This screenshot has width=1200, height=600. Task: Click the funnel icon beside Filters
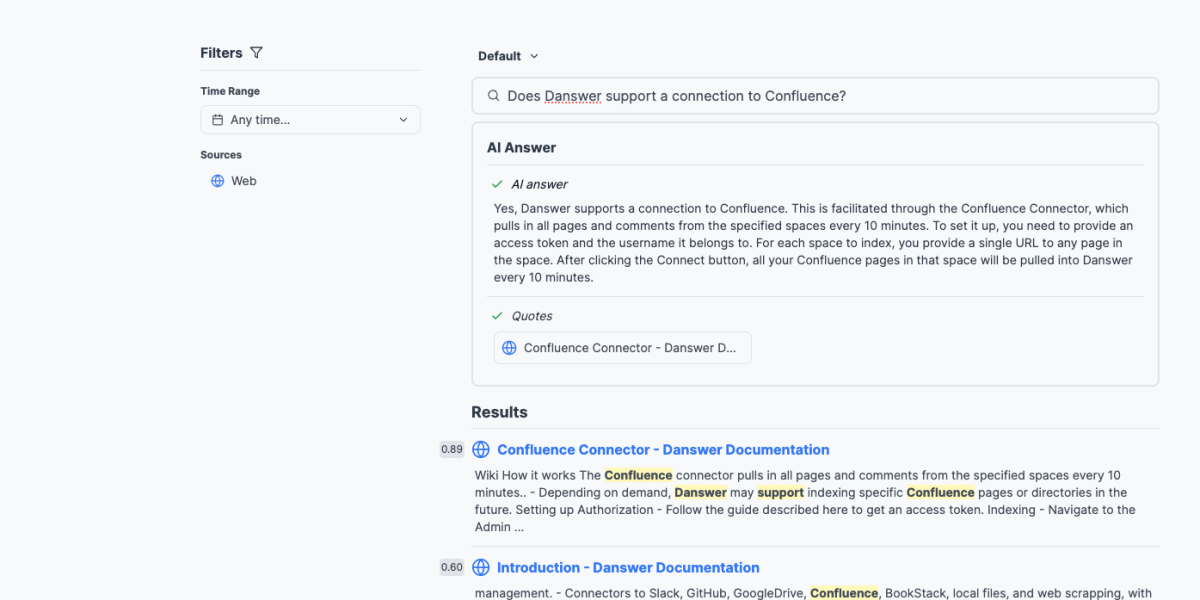click(256, 53)
